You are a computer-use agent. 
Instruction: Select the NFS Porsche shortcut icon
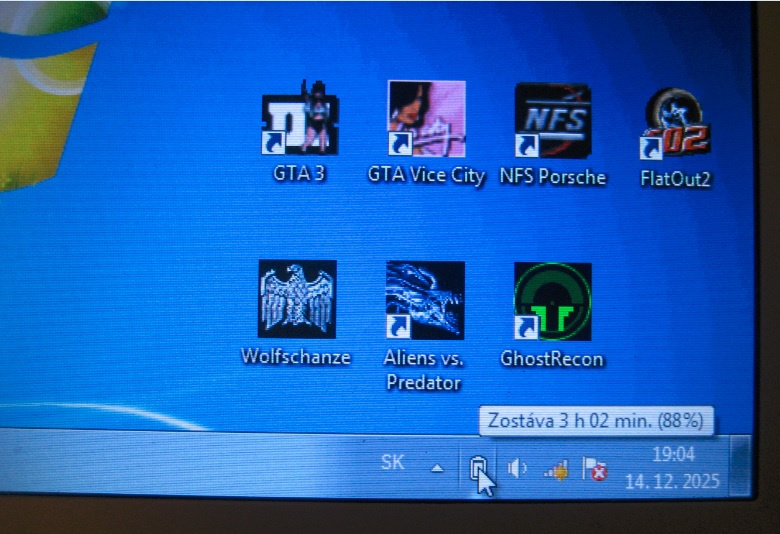pyautogui.click(x=553, y=121)
